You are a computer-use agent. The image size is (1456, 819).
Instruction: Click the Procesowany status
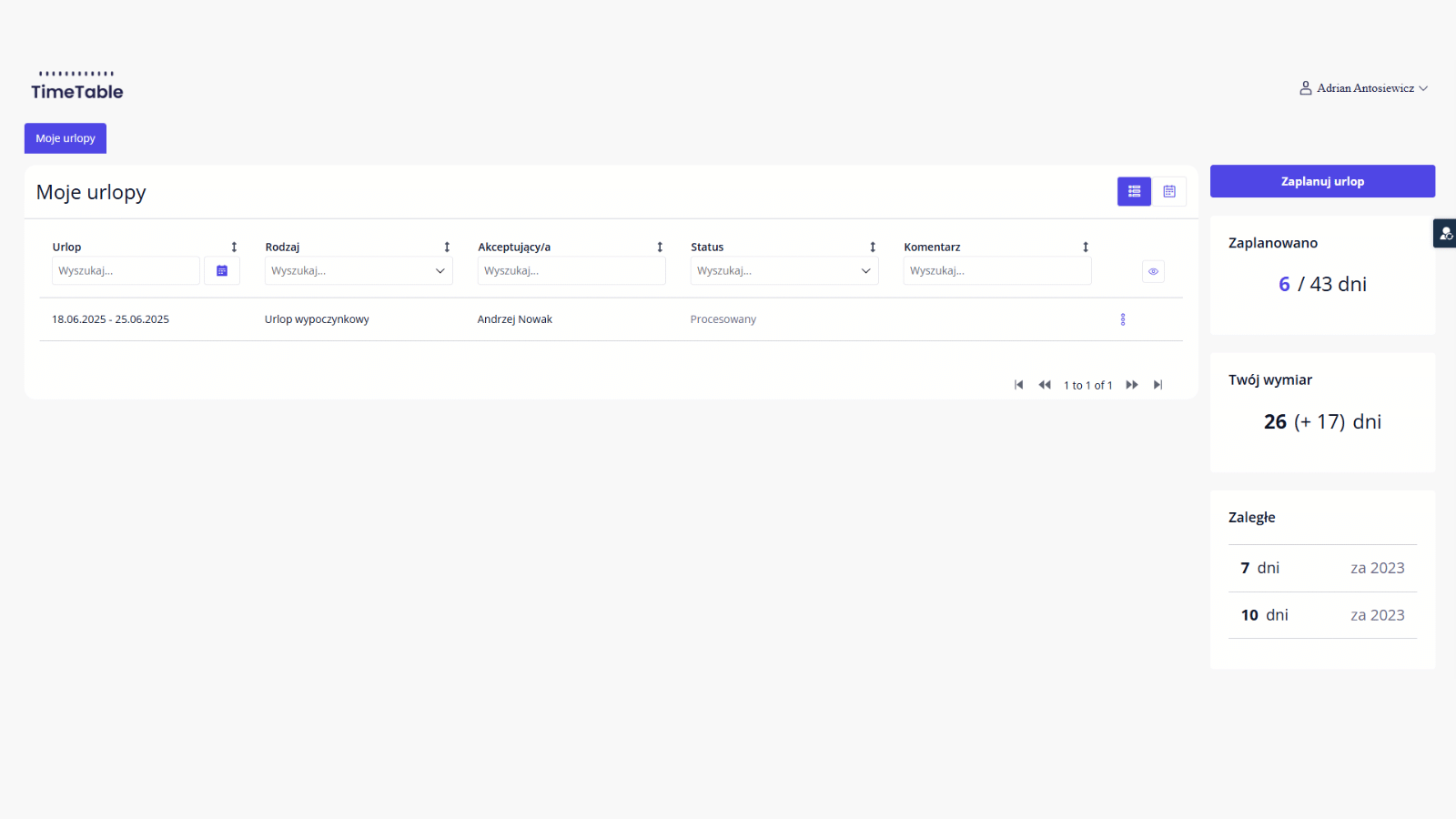(x=723, y=319)
